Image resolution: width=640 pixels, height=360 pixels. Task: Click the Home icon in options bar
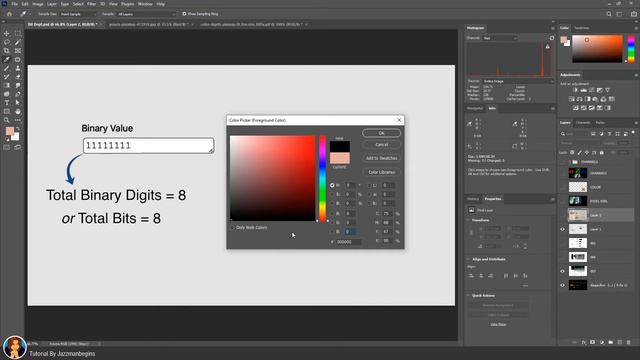[x=9, y=14]
